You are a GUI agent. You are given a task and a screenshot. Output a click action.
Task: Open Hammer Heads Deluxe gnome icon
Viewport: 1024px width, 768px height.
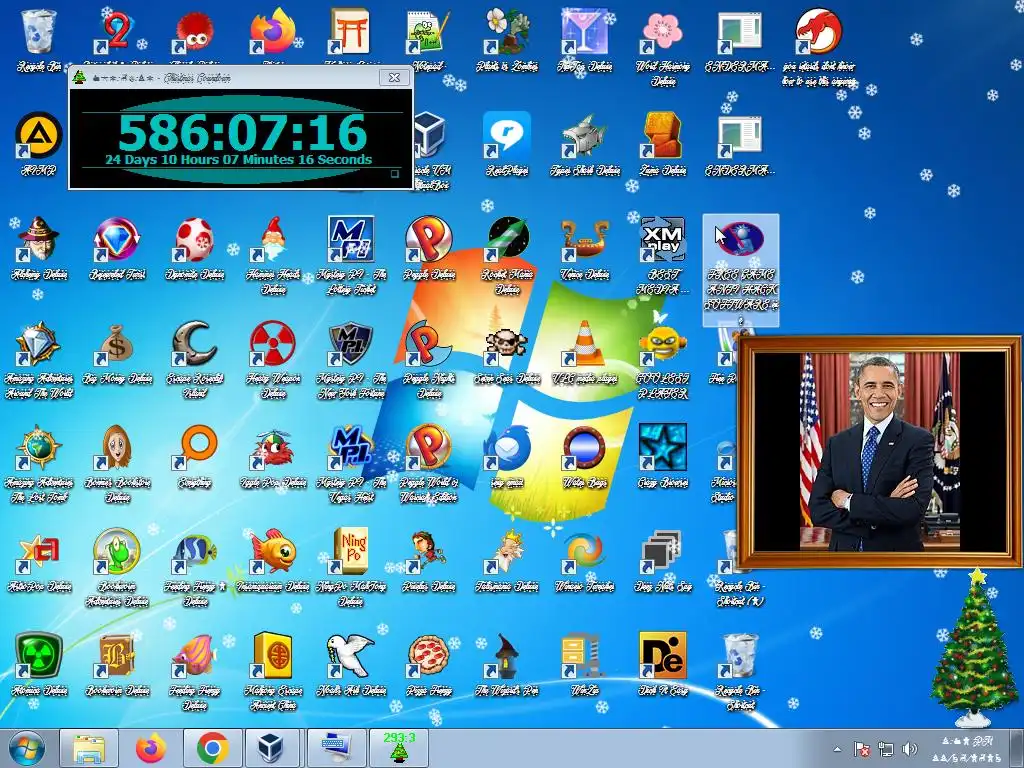tap(273, 240)
